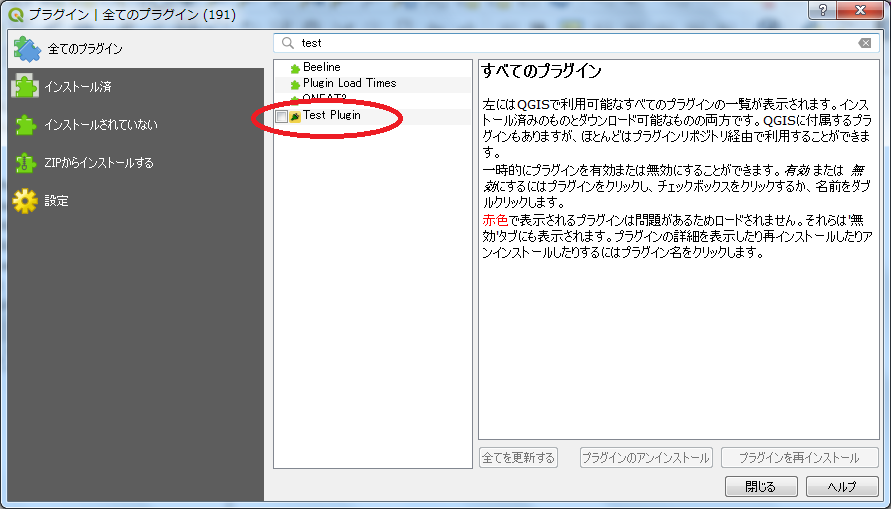Image resolution: width=891 pixels, height=509 pixels.
Task: Click the Upgrade all (全てを更新する) button
Action: click(518, 457)
